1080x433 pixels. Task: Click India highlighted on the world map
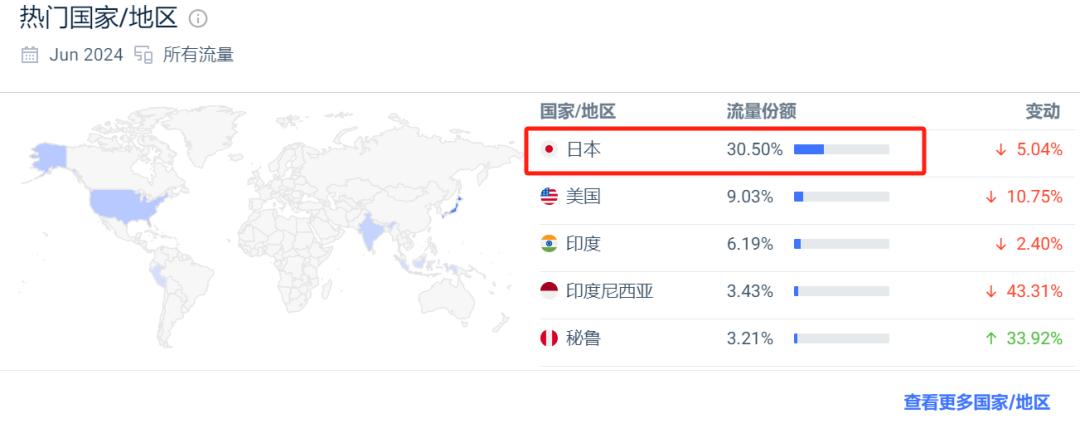(372, 231)
